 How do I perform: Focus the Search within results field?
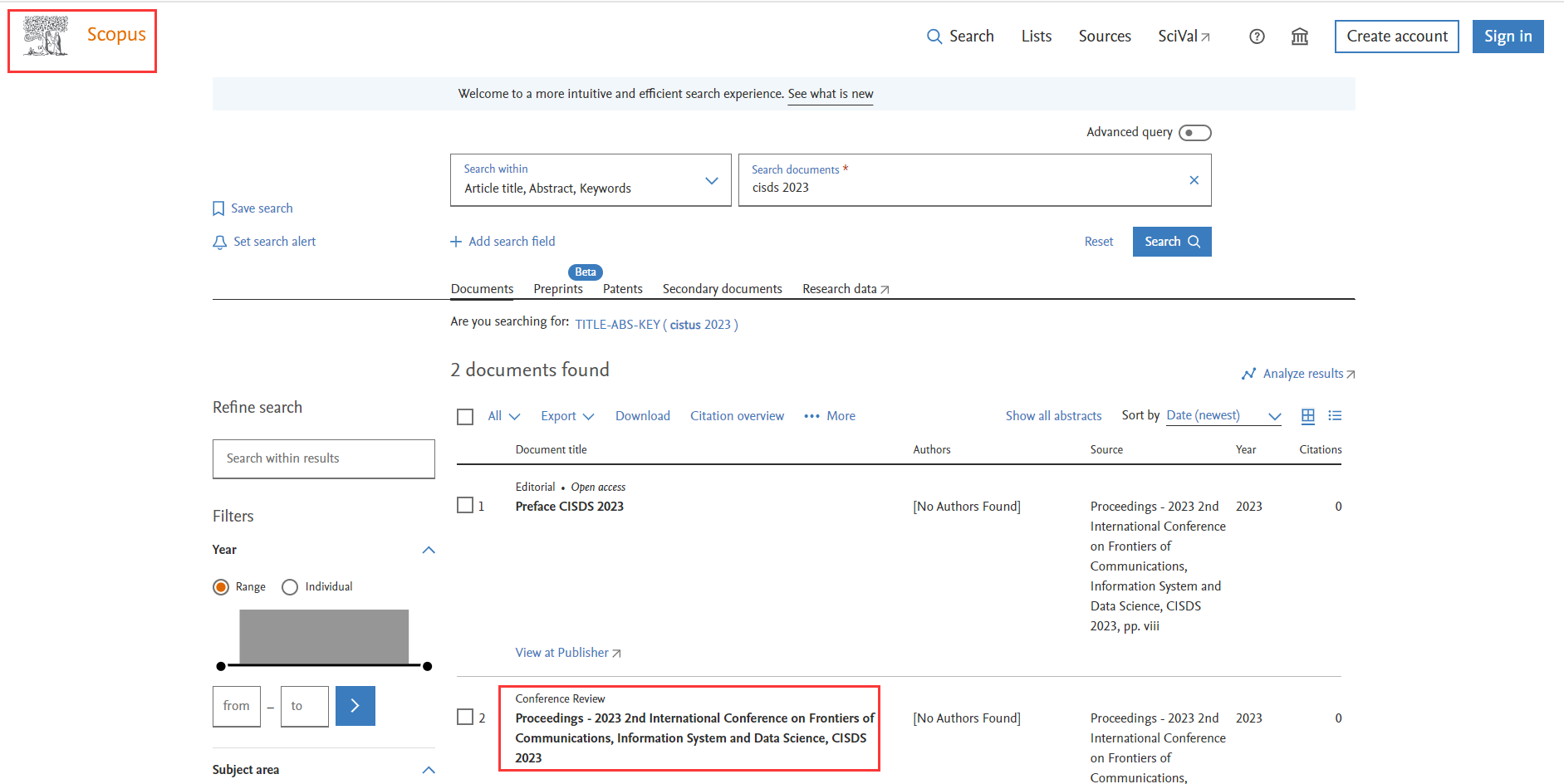pos(324,459)
